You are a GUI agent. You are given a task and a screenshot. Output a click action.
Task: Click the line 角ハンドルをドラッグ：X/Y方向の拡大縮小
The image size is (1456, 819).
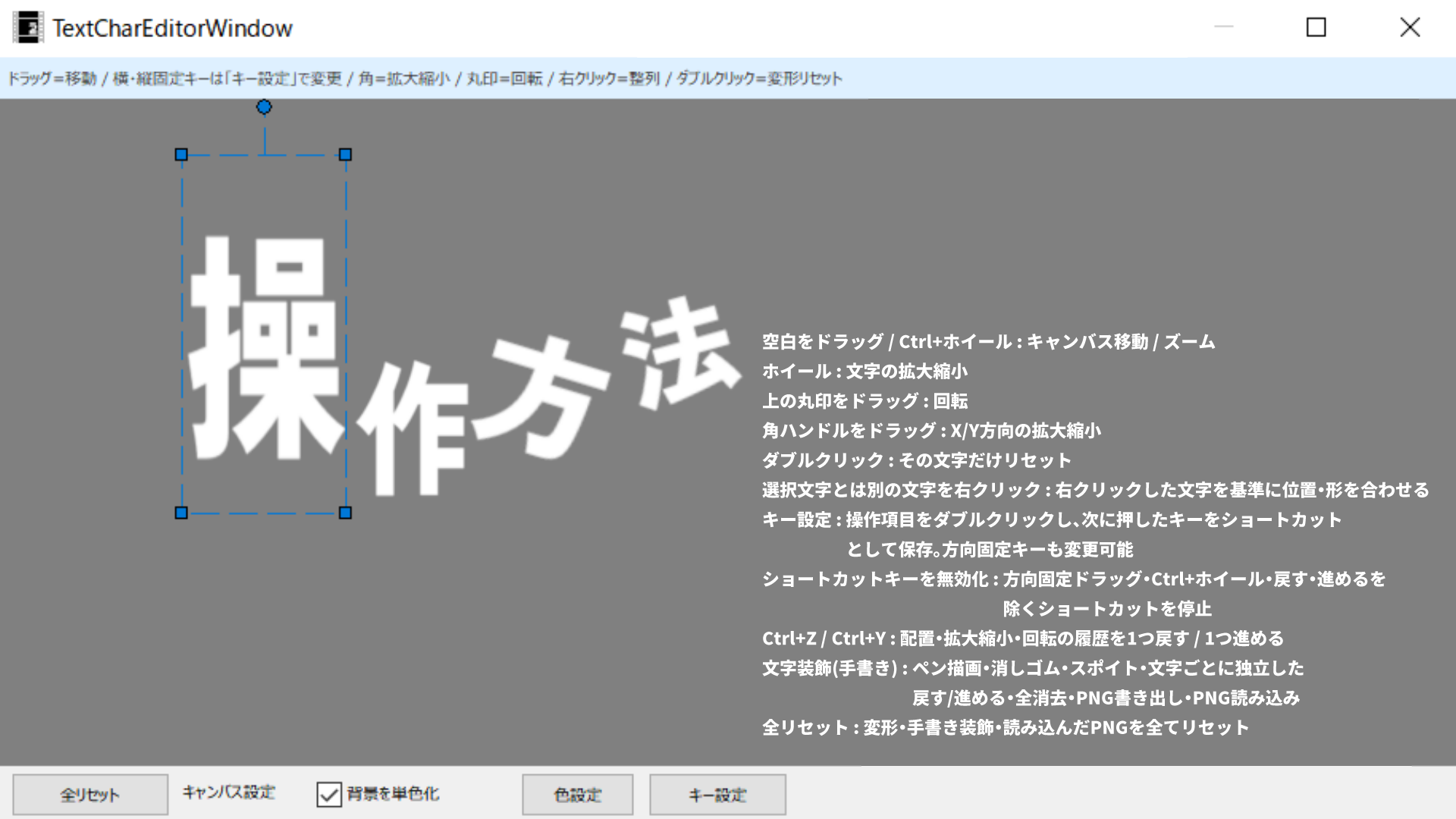932,431
